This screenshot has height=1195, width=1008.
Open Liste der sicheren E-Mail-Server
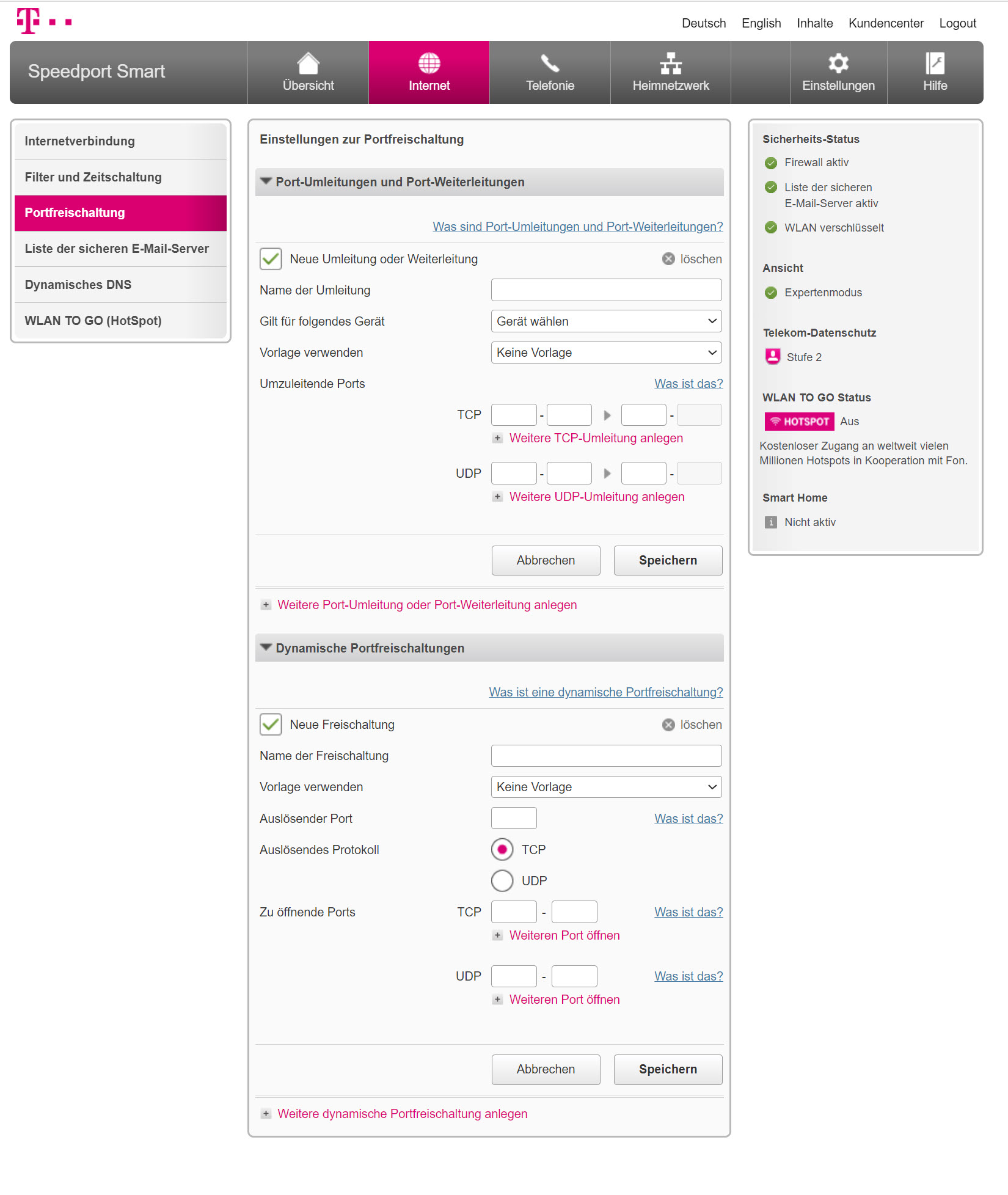pos(120,249)
